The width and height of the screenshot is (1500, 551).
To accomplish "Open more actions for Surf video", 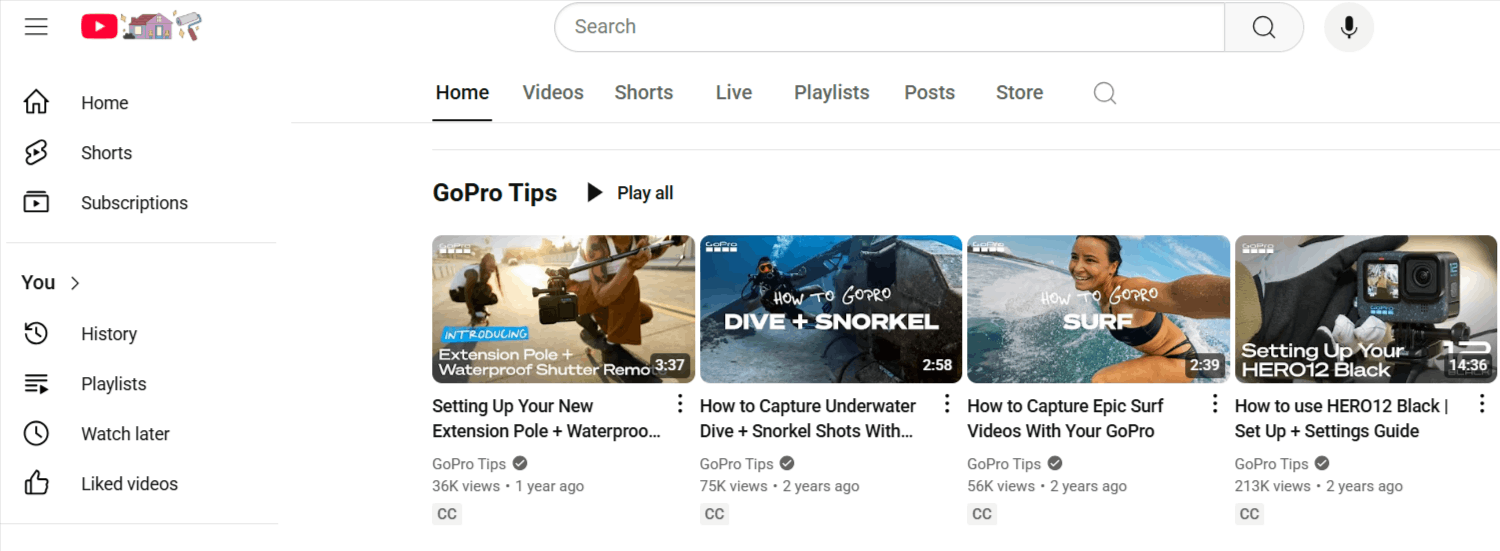I will [x=1215, y=404].
